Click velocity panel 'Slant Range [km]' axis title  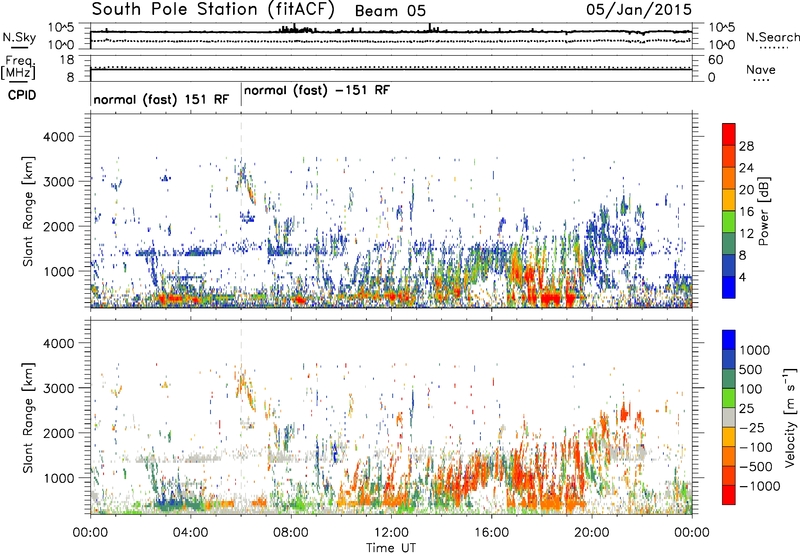(x=28, y=417)
